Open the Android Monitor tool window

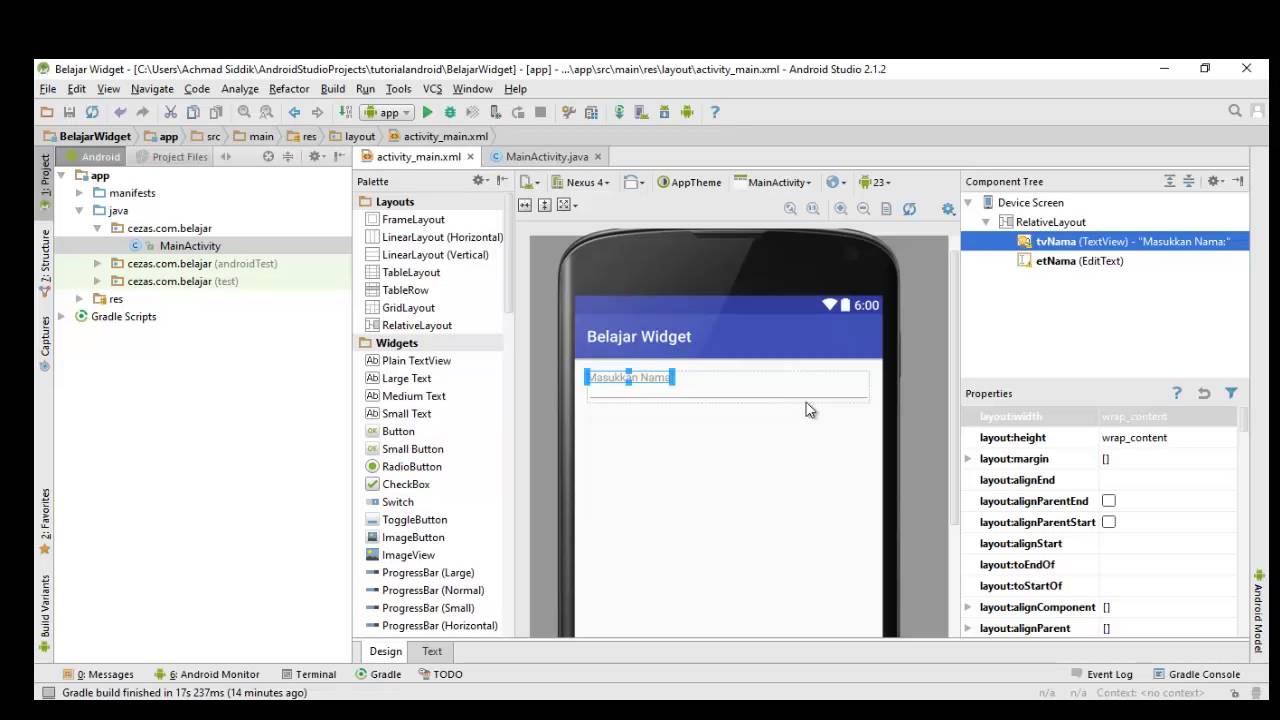click(207, 674)
